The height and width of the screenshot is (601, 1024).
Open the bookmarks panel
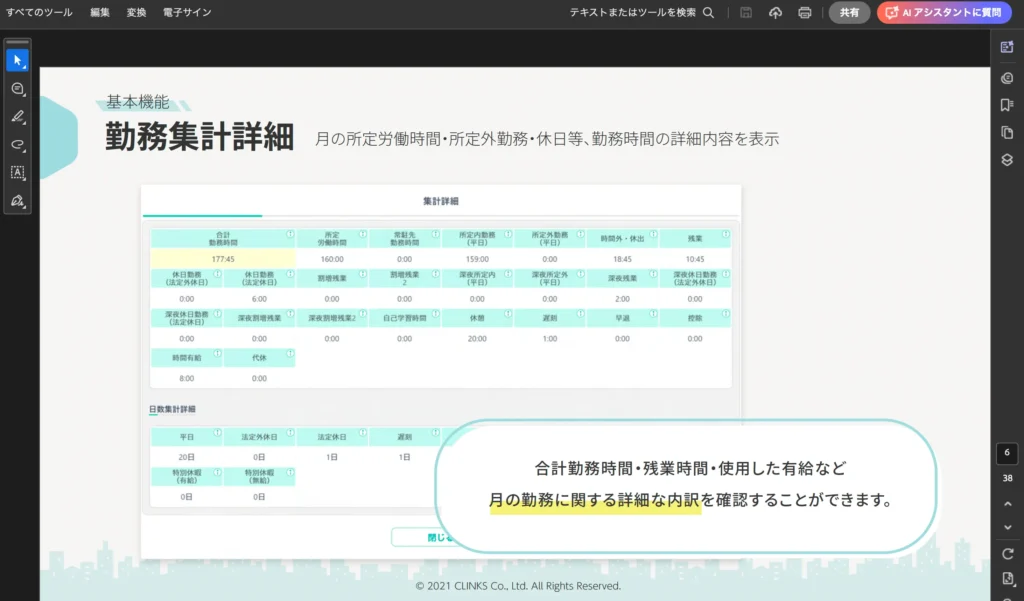click(1007, 105)
